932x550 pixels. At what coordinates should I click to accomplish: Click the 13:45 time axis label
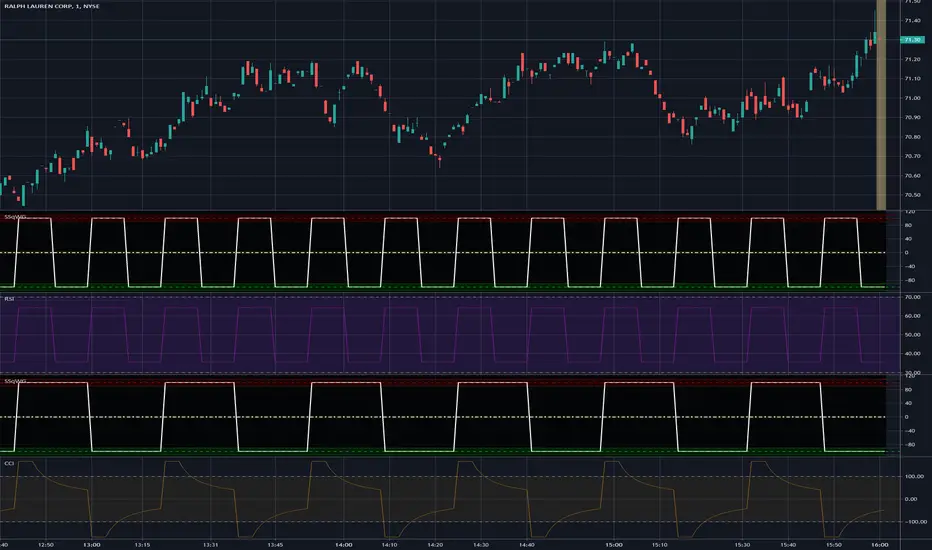[275, 543]
